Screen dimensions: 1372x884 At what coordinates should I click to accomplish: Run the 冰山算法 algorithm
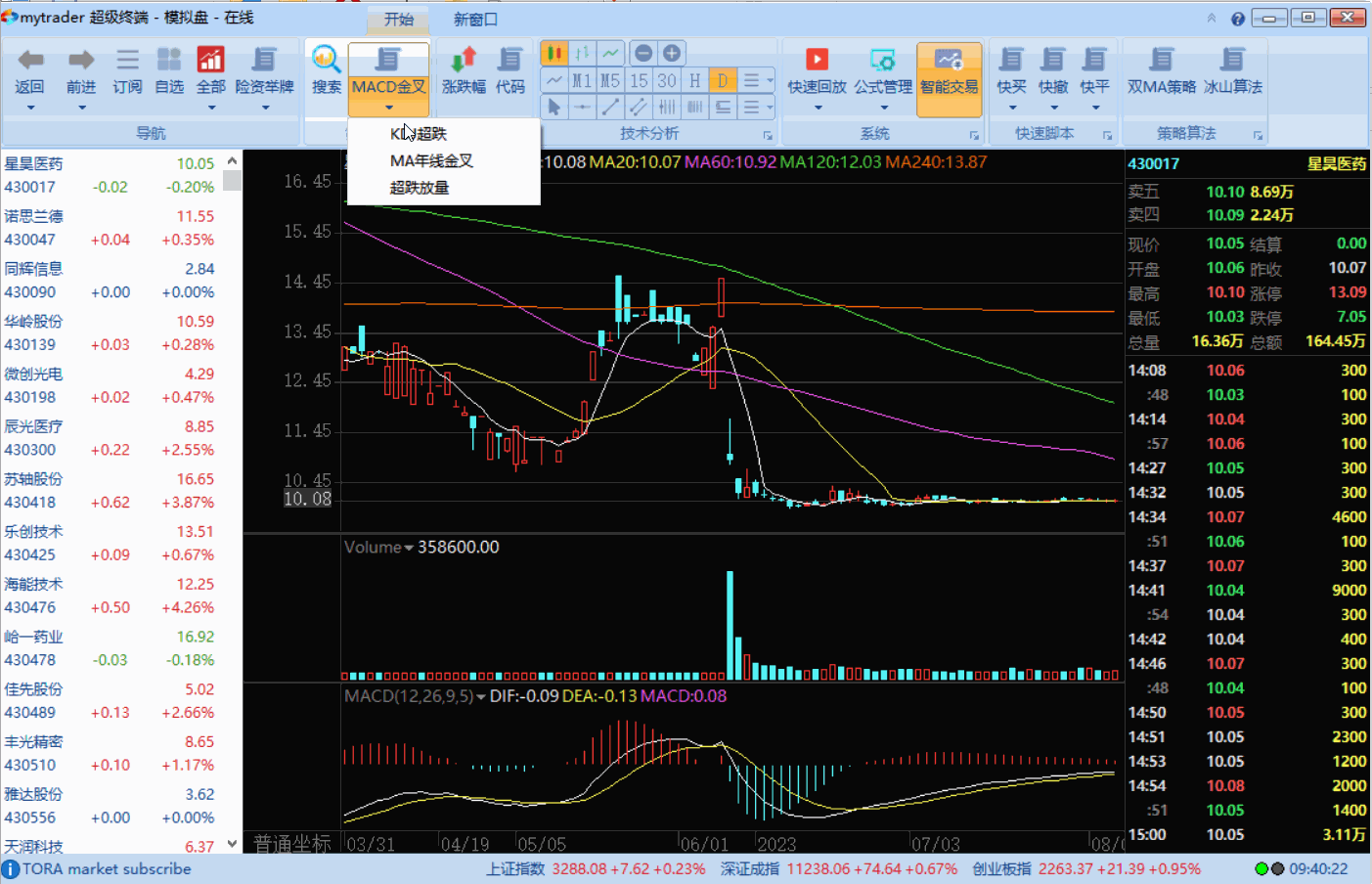(1232, 70)
